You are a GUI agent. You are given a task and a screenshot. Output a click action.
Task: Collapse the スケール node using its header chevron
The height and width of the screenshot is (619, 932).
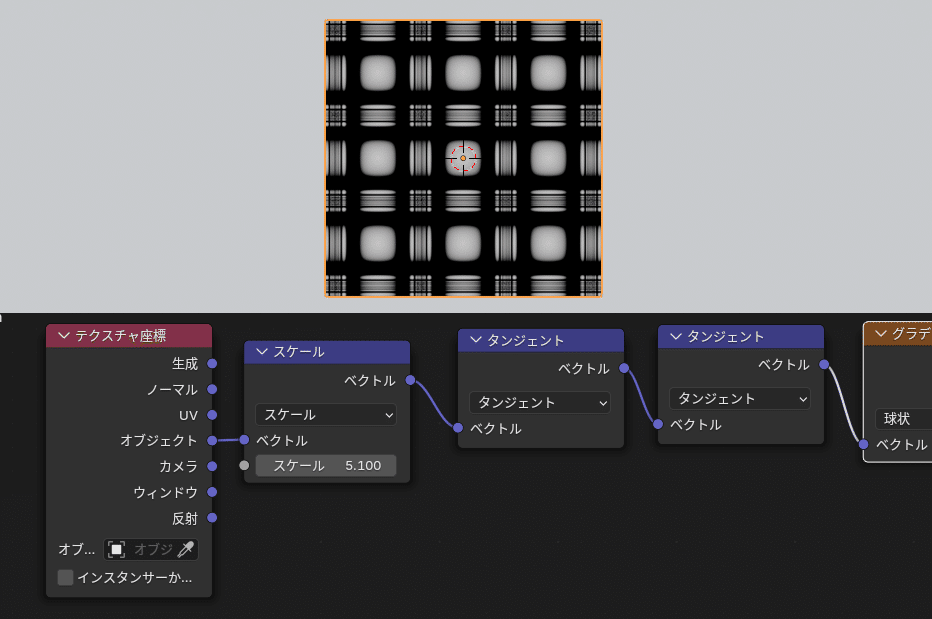tap(262, 351)
